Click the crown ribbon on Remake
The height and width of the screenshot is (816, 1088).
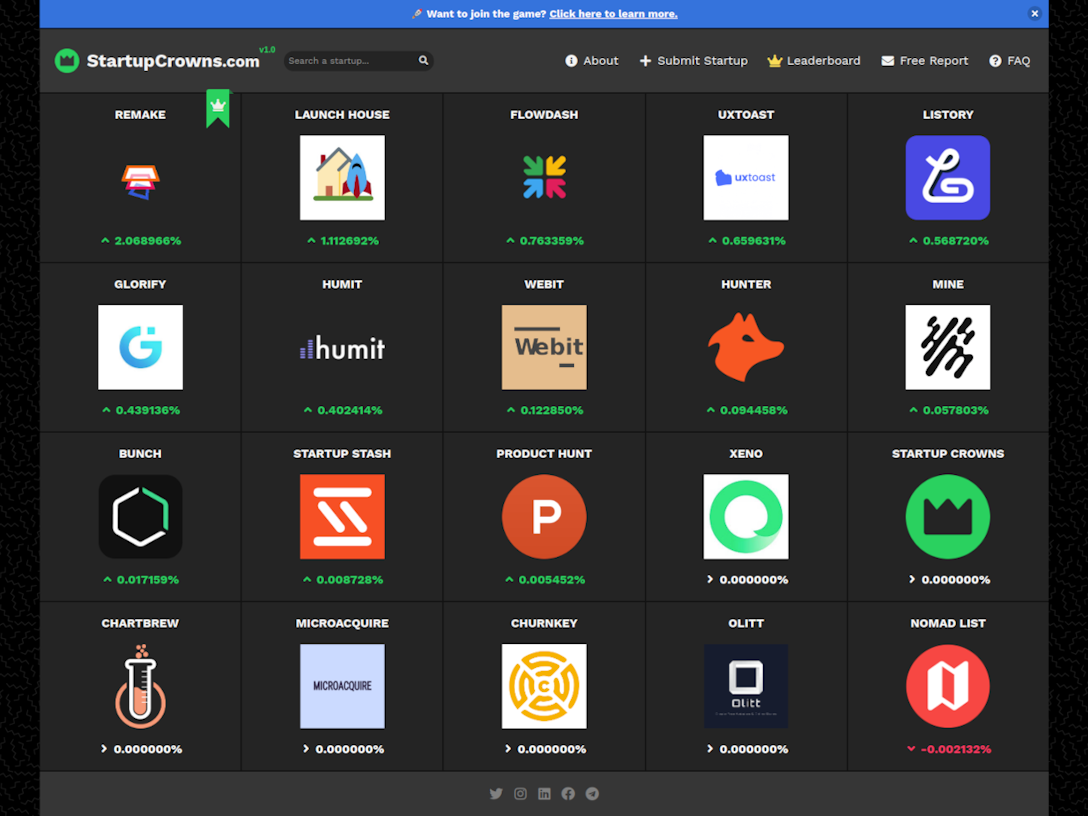(x=218, y=107)
